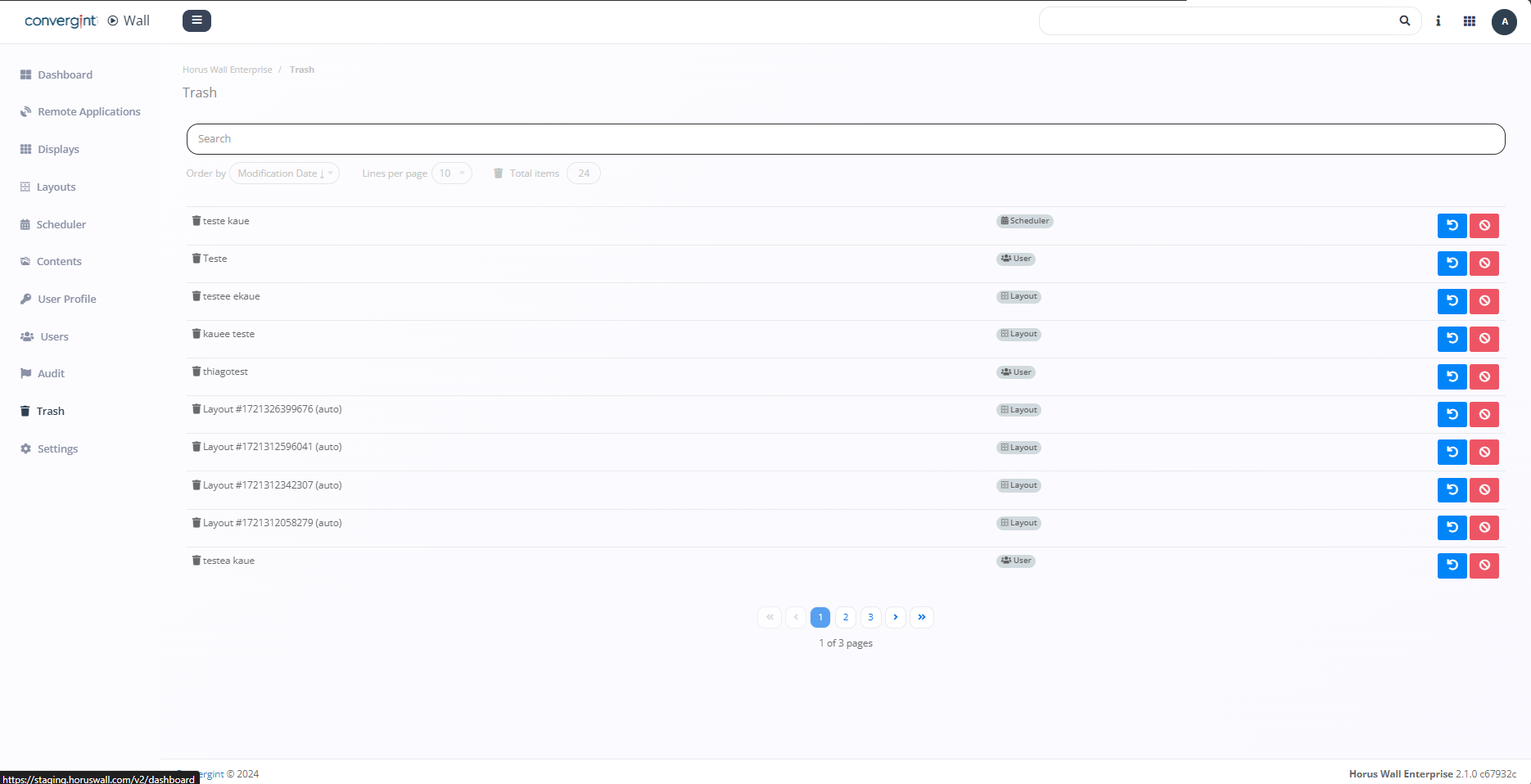Click the info icon in top bar
The image size is (1531, 784).
point(1438,21)
